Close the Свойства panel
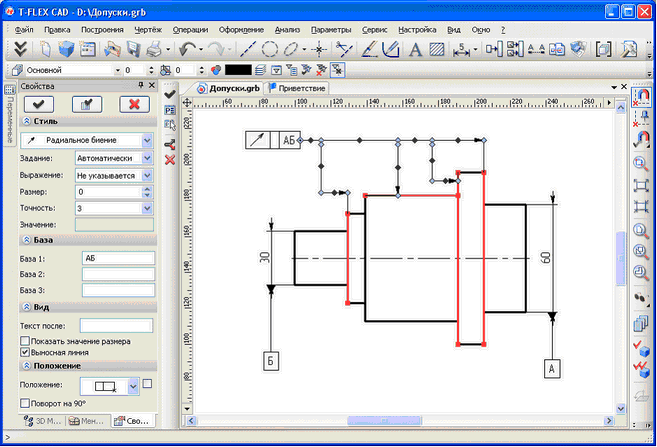 click(x=152, y=85)
